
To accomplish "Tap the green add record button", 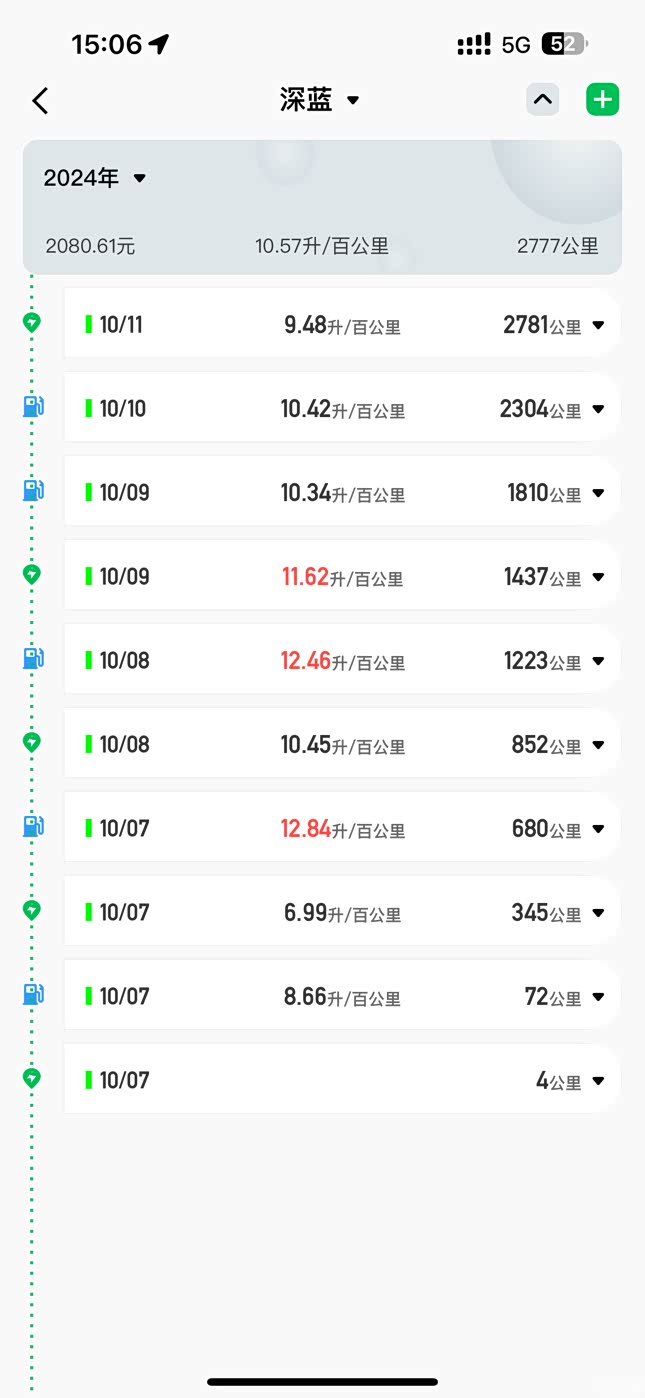I will click(602, 100).
